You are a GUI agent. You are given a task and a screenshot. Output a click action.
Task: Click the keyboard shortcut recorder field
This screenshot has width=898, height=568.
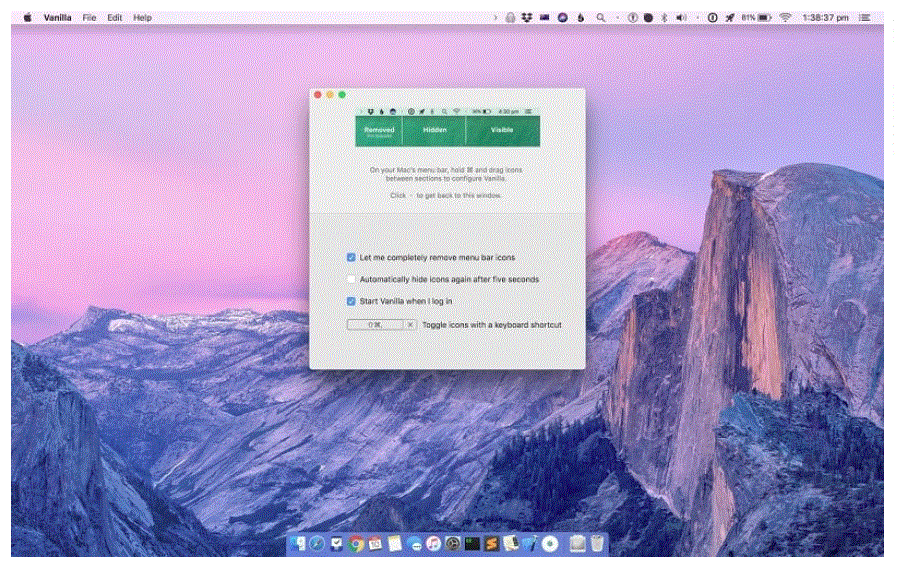(x=376, y=325)
